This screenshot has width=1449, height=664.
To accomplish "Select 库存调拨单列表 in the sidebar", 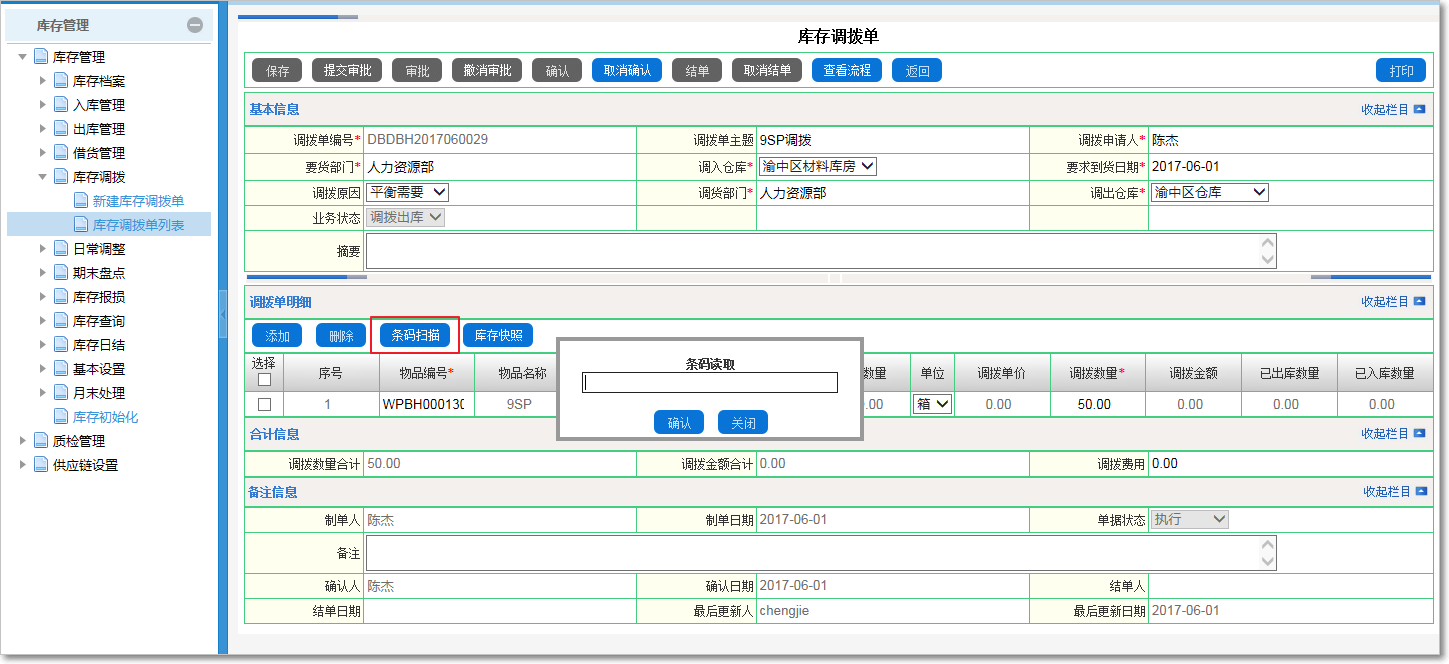I will click(138, 225).
